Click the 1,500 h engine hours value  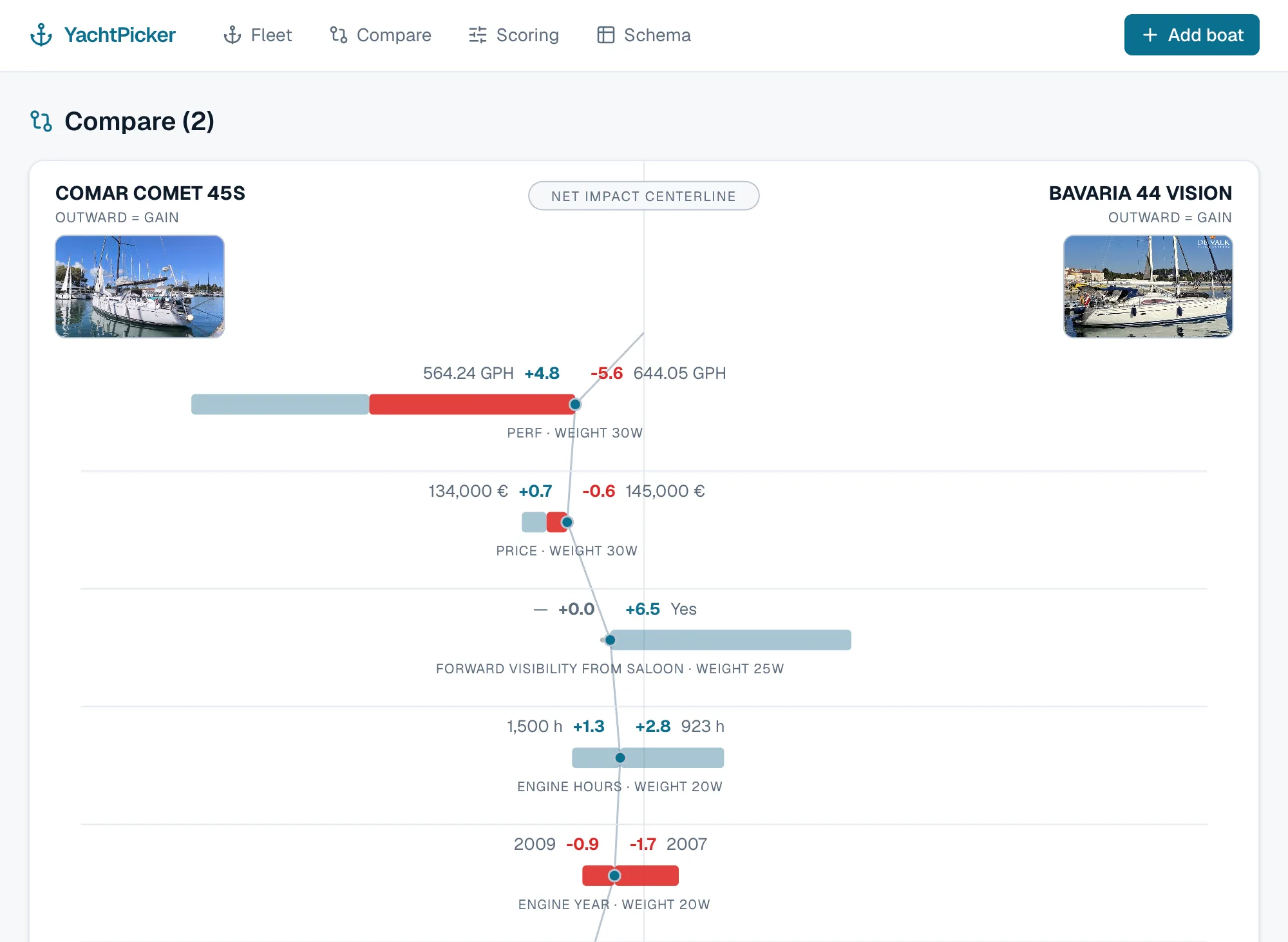click(x=535, y=726)
